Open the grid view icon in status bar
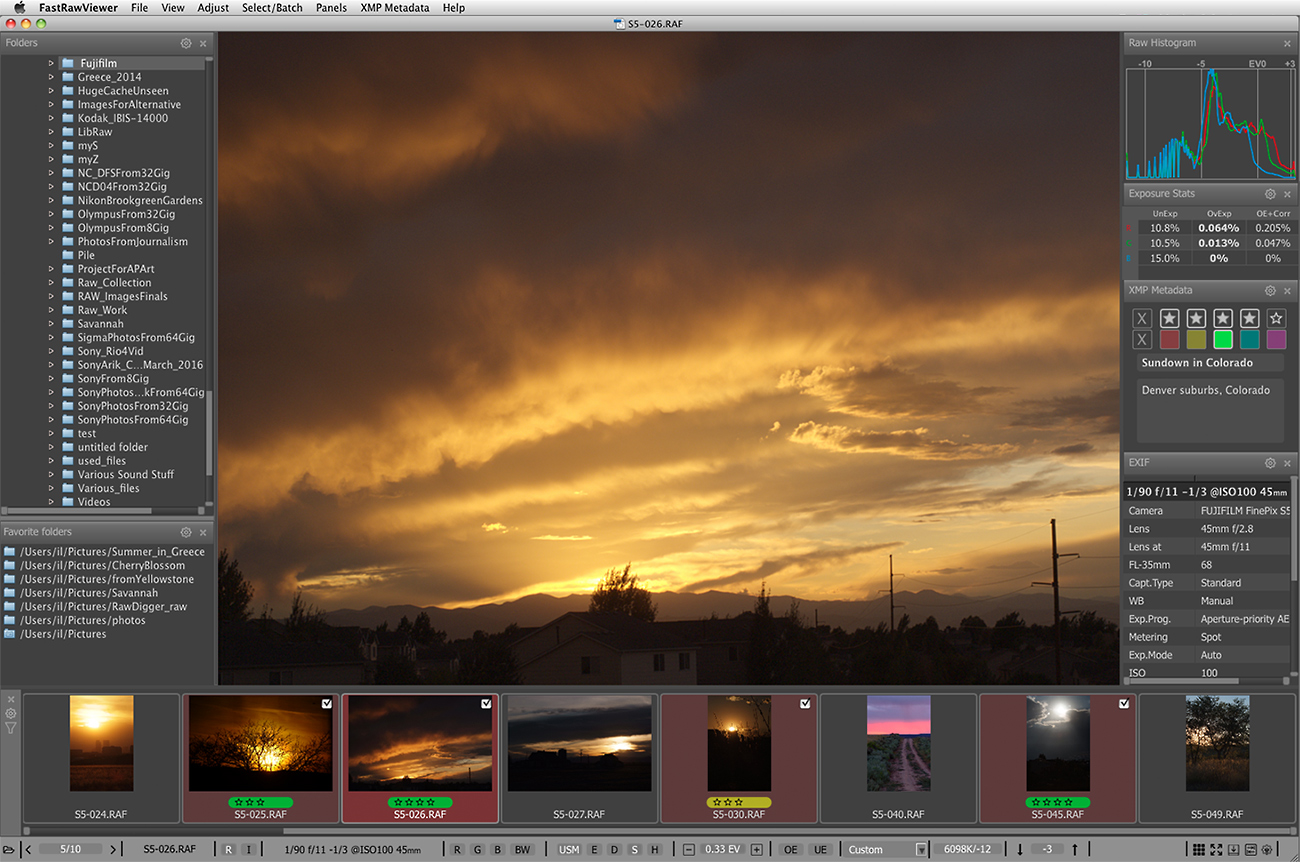1300x862 pixels. click(x=1199, y=850)
